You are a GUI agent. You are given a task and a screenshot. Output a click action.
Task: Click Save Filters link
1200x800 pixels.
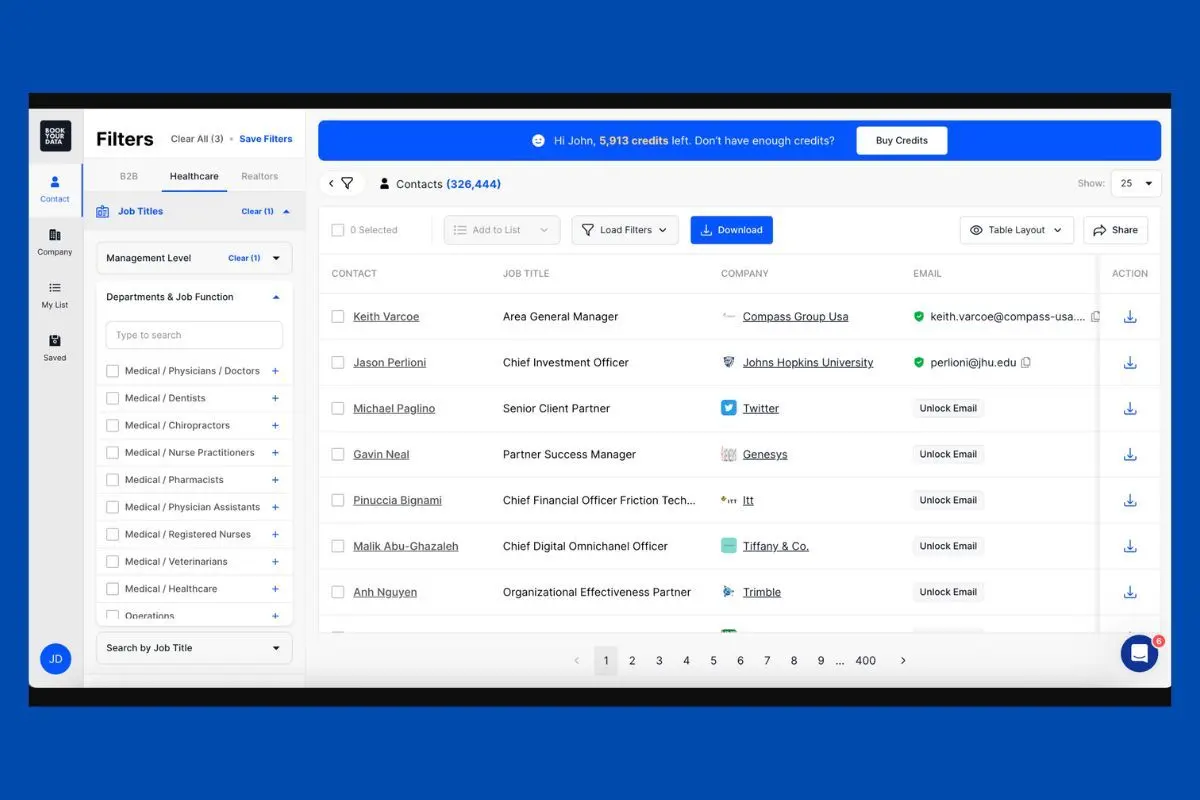(x=266, y=139)
